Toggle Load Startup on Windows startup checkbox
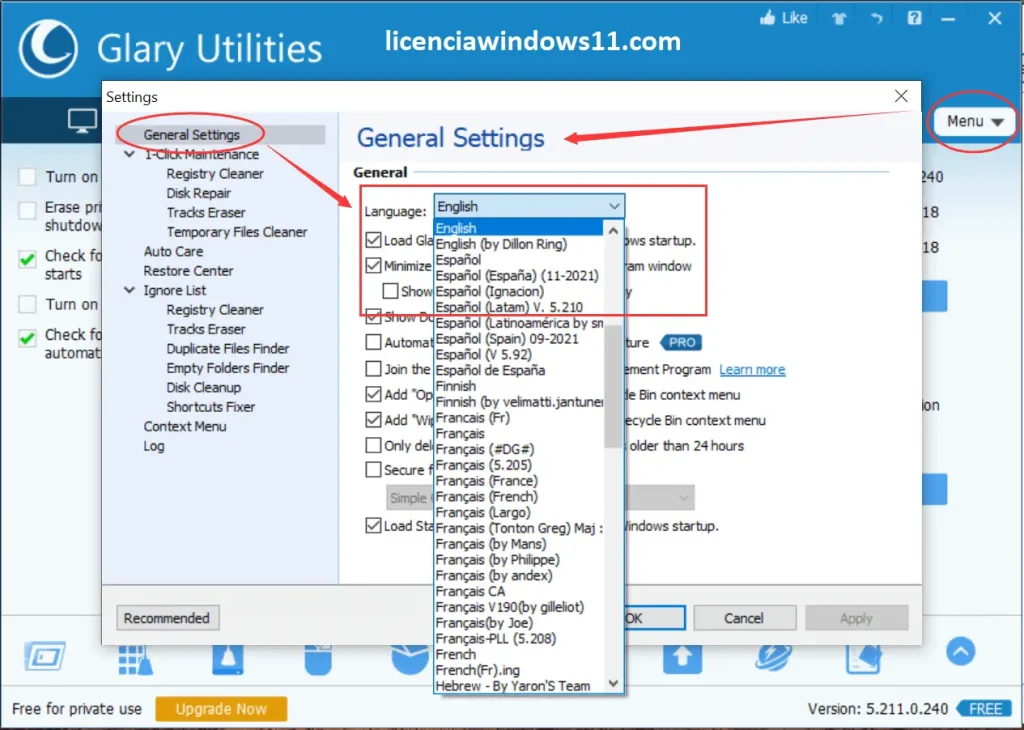 [374, 526]
